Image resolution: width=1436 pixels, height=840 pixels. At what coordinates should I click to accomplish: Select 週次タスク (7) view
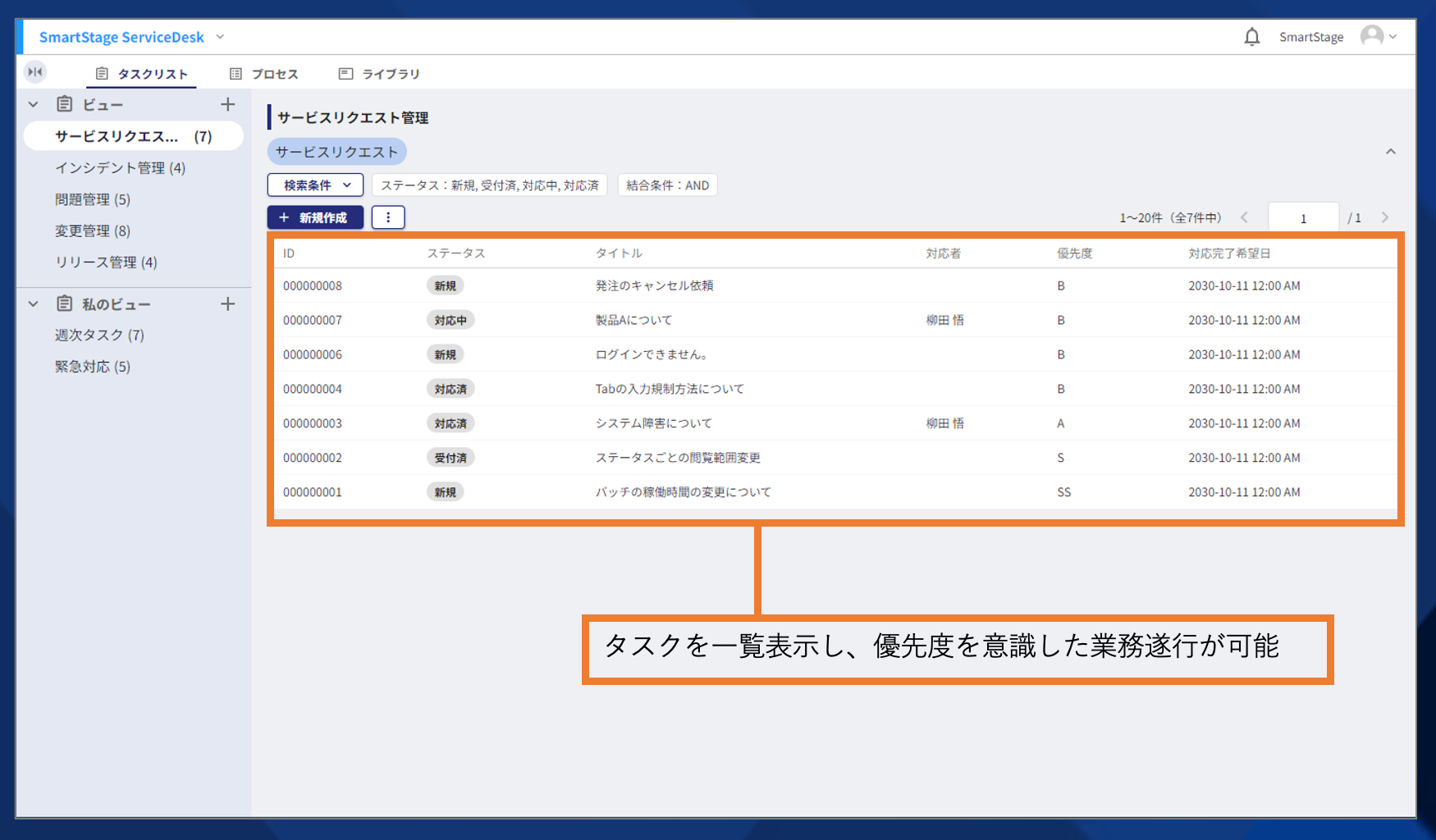(99, 335)
